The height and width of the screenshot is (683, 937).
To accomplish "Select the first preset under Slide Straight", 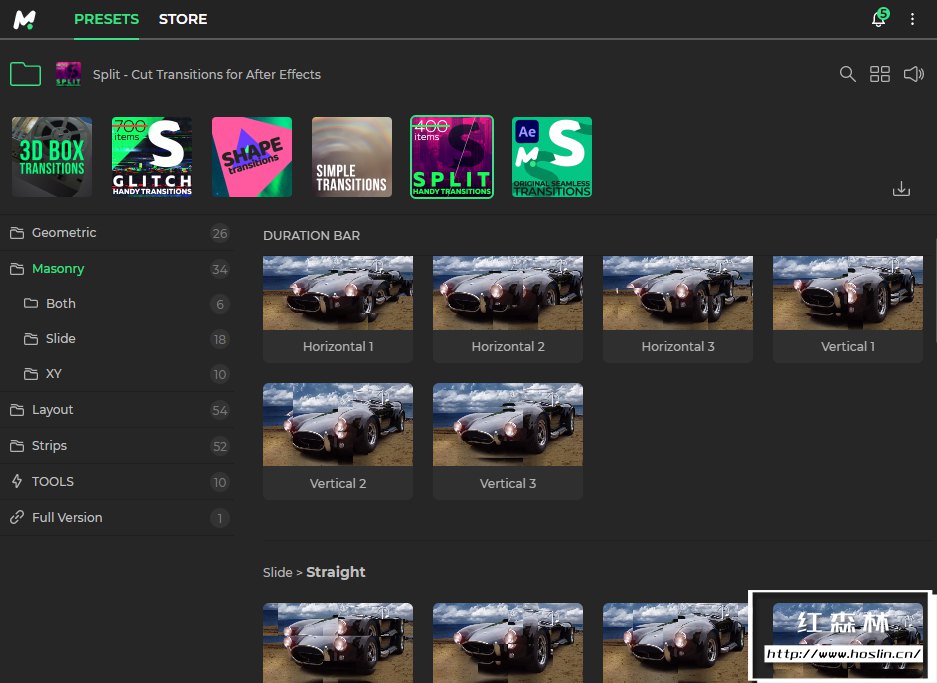I will coord(338,642).
